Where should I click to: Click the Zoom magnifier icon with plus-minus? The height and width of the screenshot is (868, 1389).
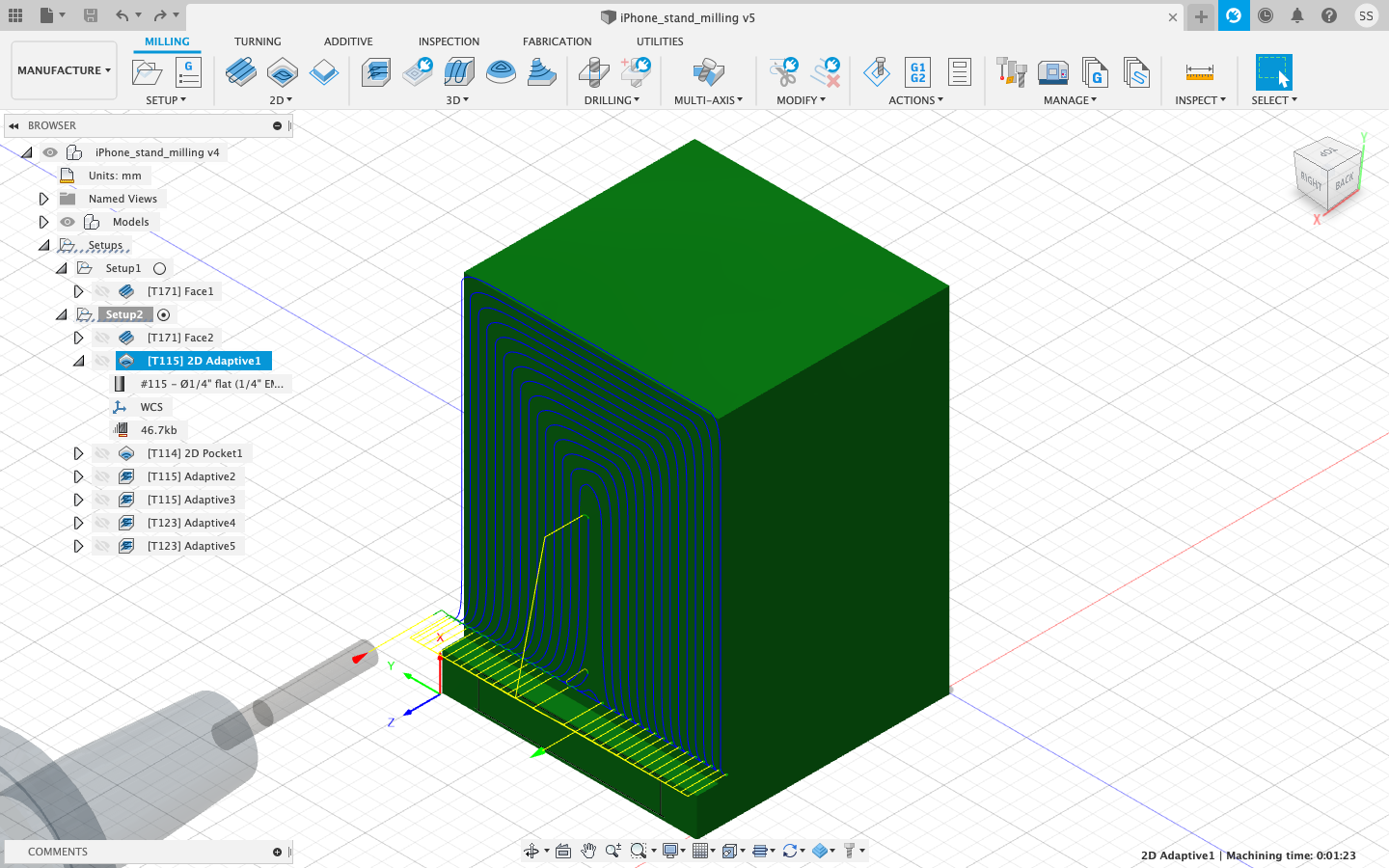coord(613,851)
